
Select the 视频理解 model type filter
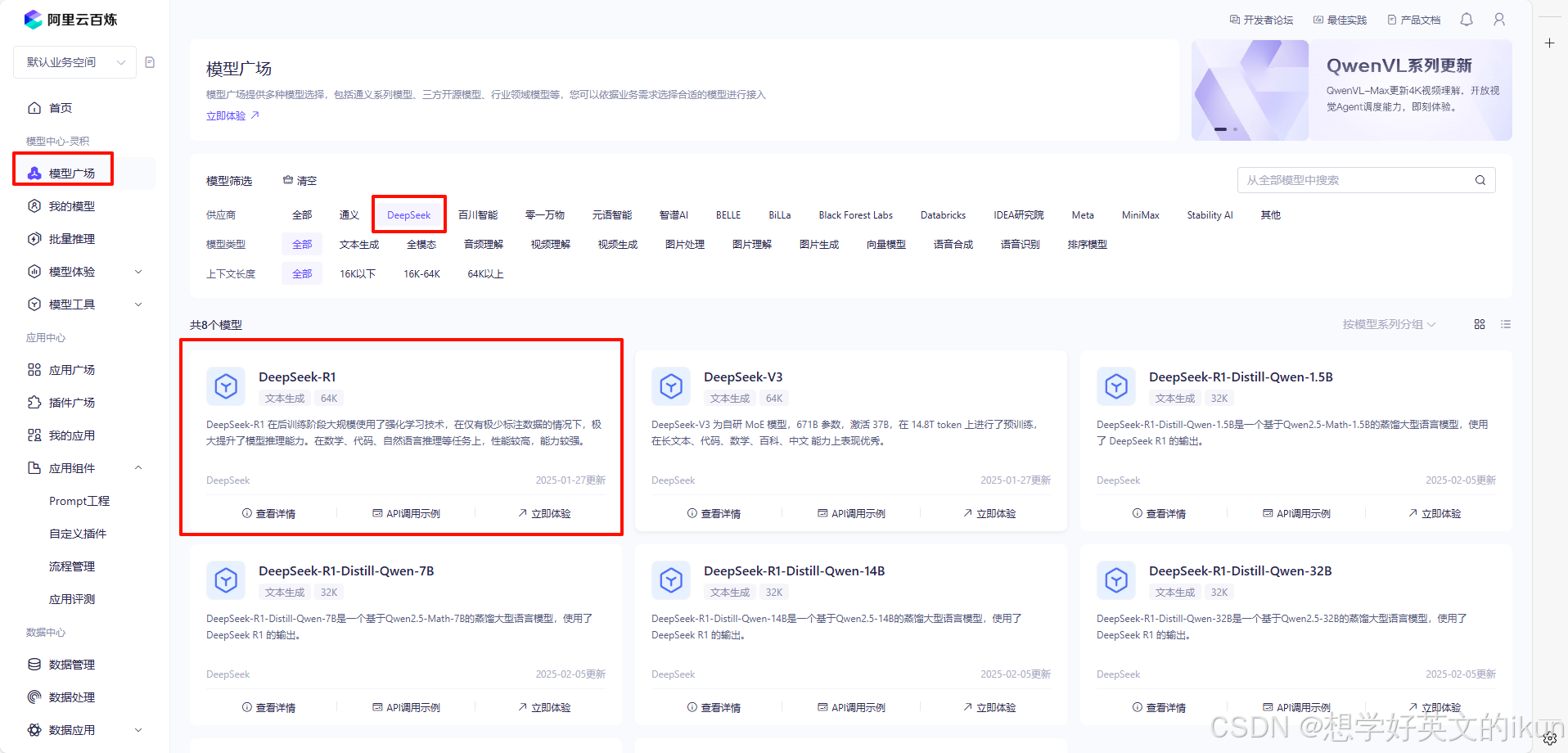(550, 245)
